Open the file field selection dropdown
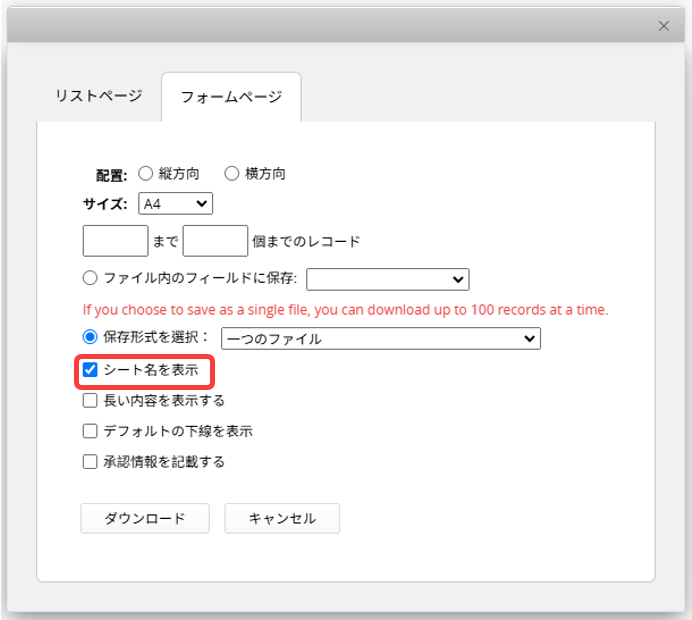 tap(388, 279)
